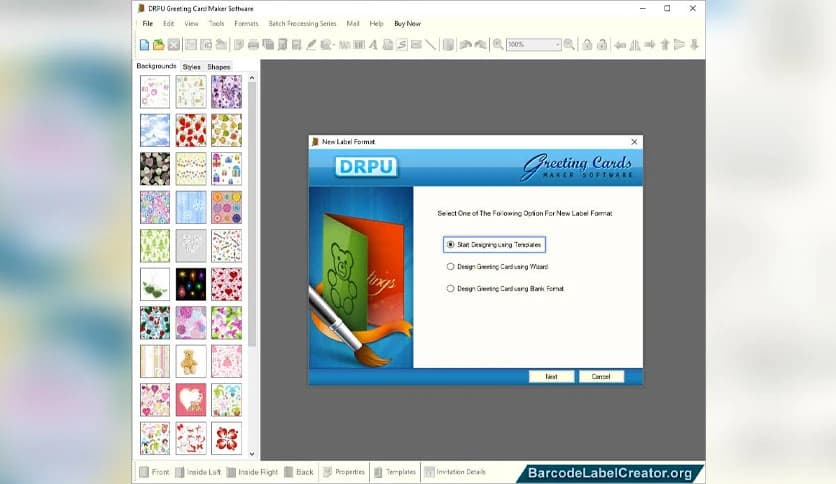Open the File menu
Image resolution: width=836 pixels, height=484 pixels.
pyautogui.click(x=148, y=23)
